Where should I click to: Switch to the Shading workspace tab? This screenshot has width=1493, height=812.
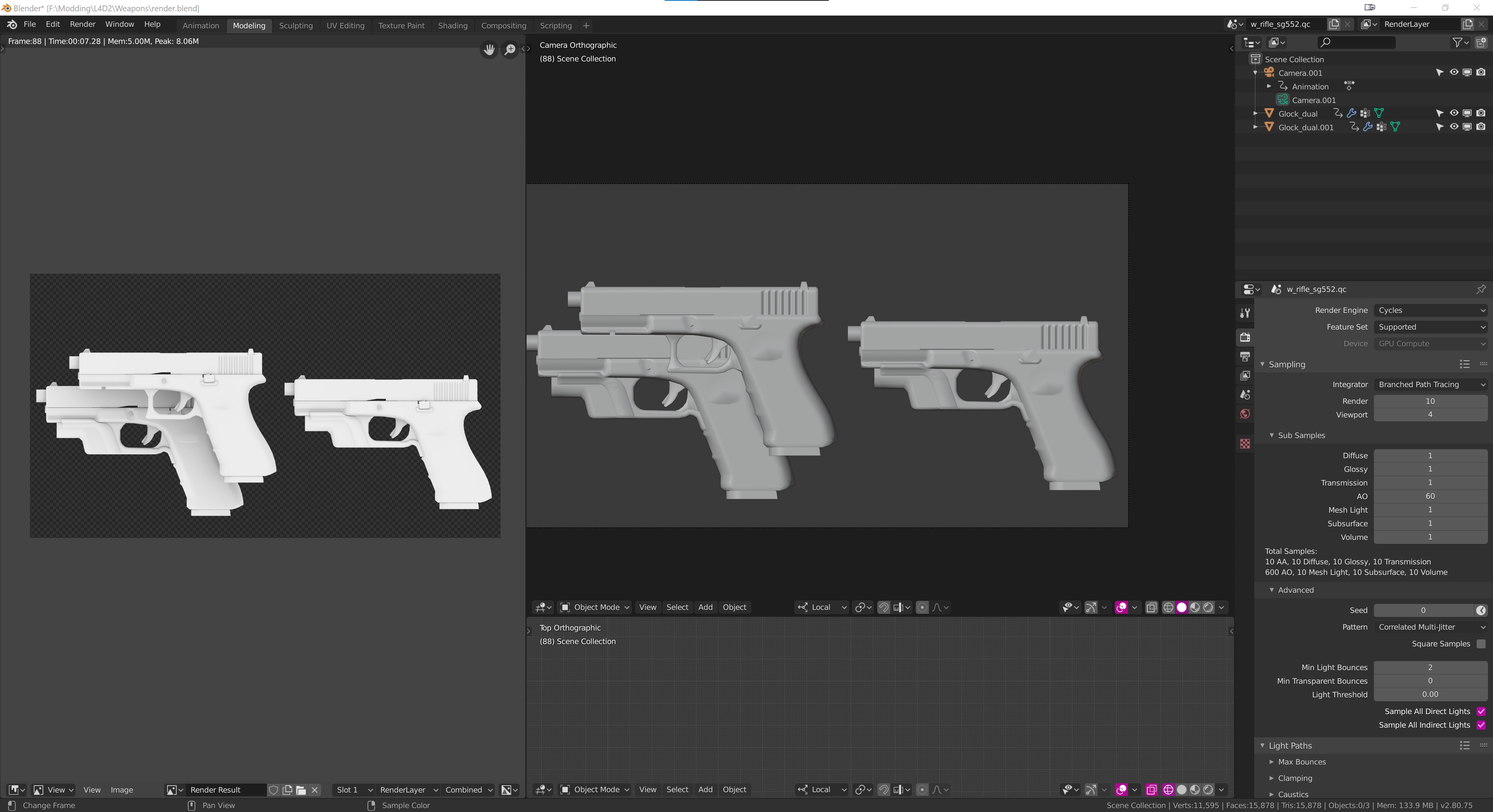pyautogui.click(x=452, y=26)
